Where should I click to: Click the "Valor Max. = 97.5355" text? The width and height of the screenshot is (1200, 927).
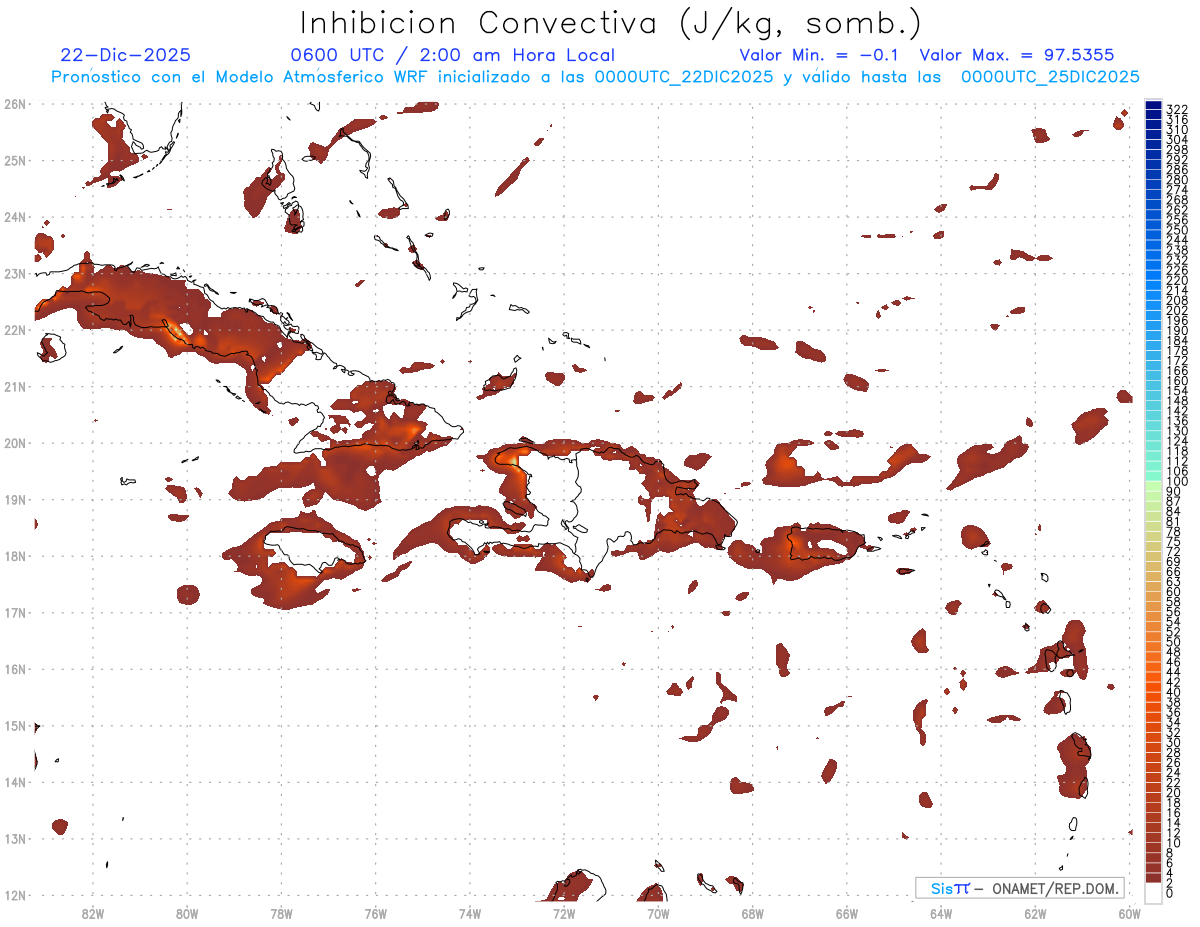tap(1017, 55)
